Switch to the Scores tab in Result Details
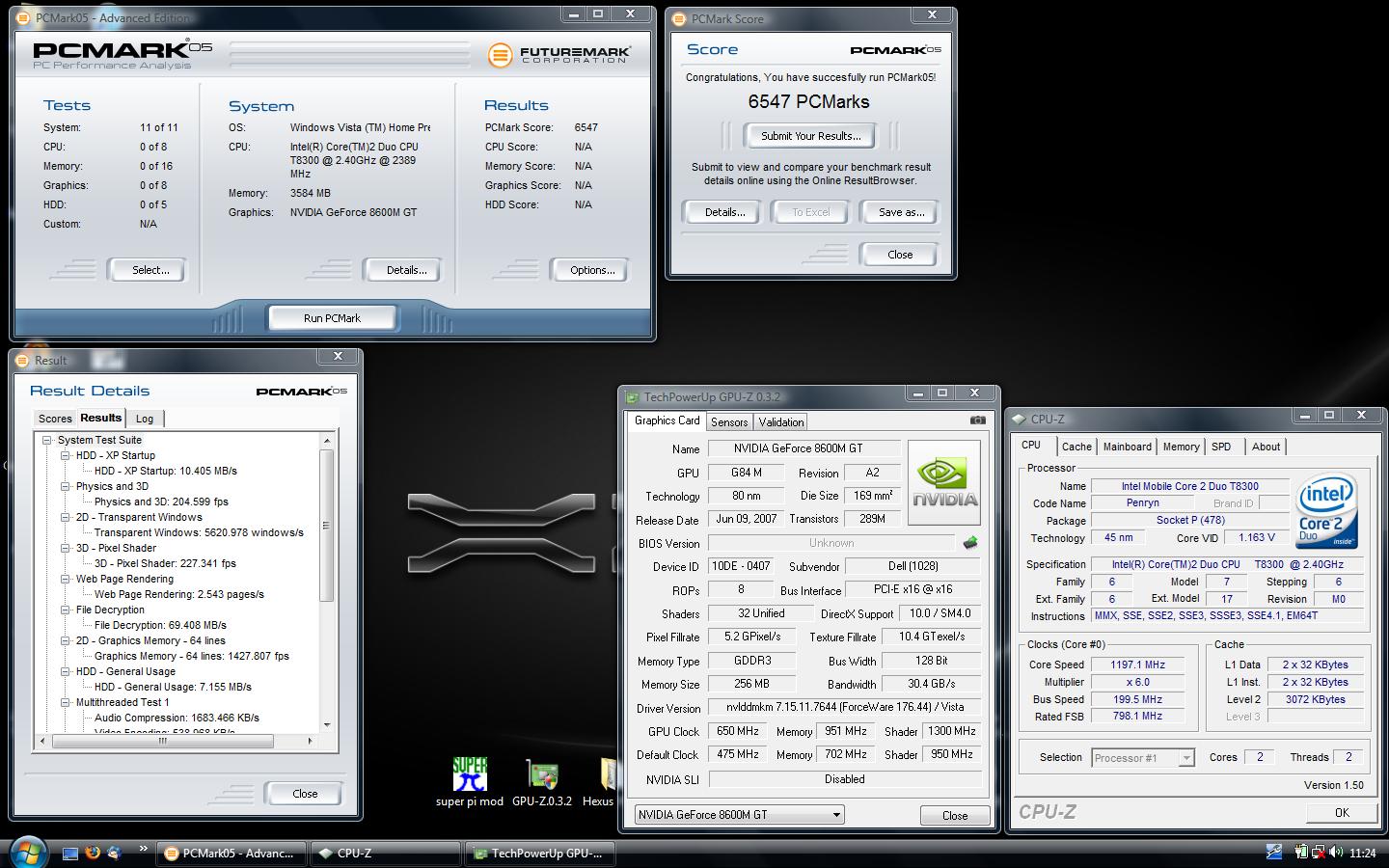The height and width of the screenshot is (868, 1389). [x=55, y=419]
